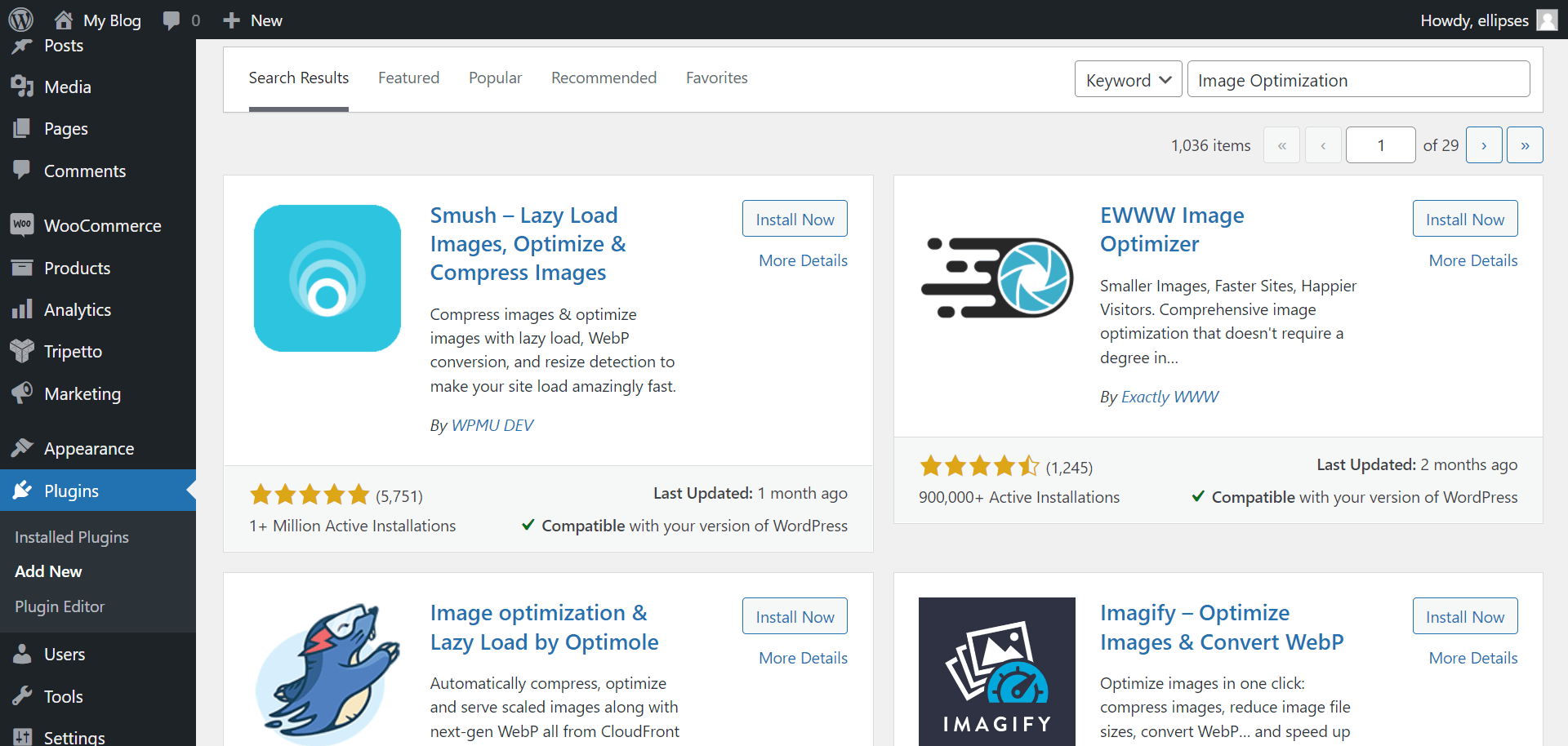1568x746 pixels.
Task: Click the Analytics bar chart icon
Action: pyautogui.click(x=22, y=309)
